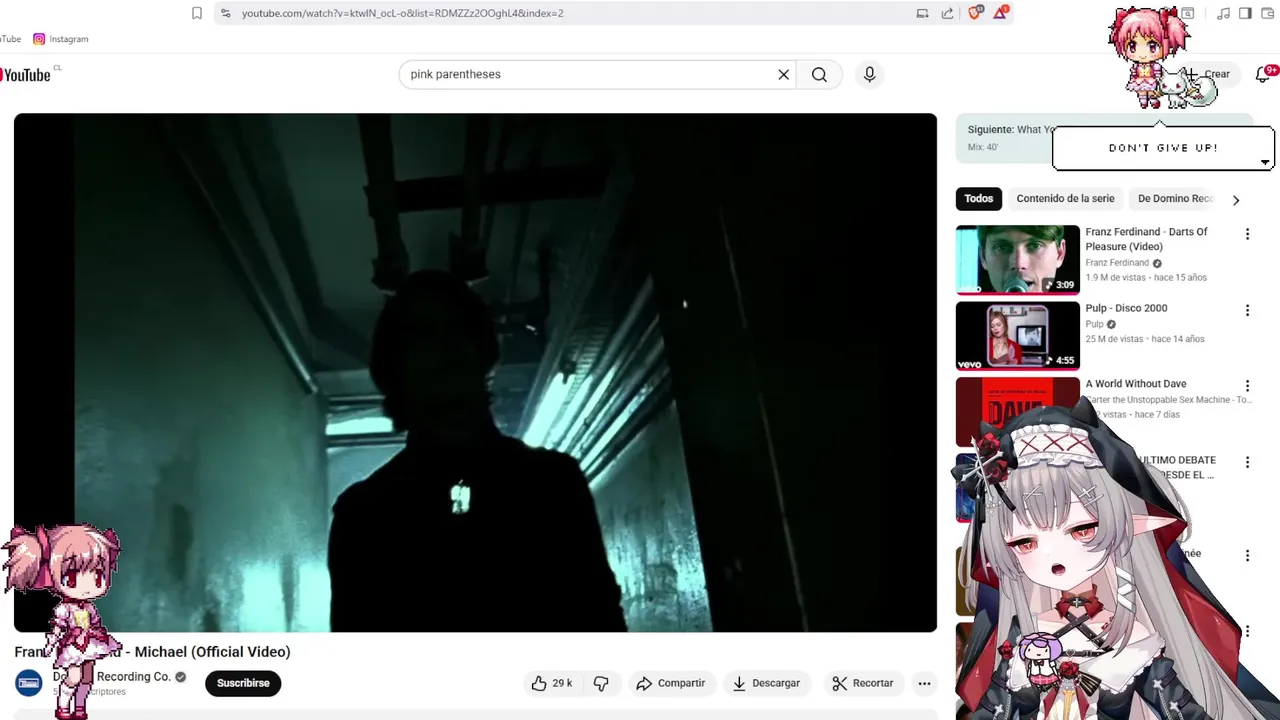Open Domino Recording Co. channel avatar
The image size is (1280, 720).
point(28,683)
